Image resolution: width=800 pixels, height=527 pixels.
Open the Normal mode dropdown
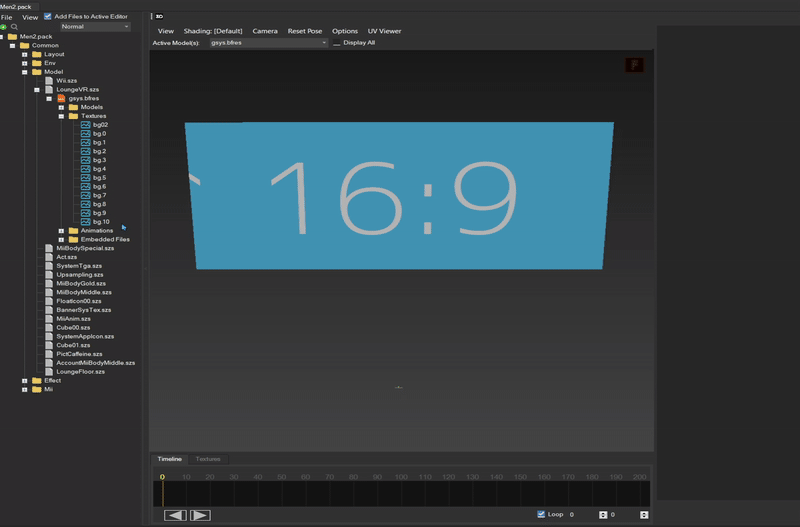point(94,27)
